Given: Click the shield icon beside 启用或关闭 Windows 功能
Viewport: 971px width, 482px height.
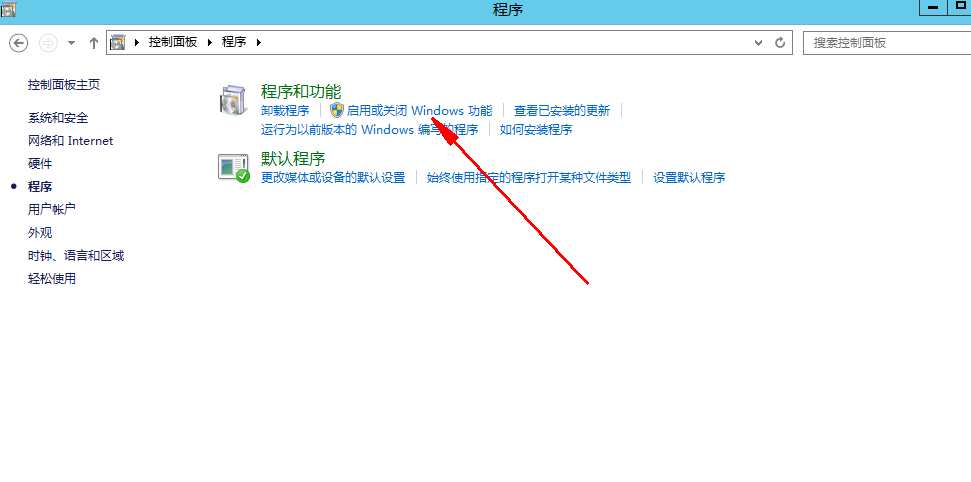Looking at the screenshot, I should 336,110.
